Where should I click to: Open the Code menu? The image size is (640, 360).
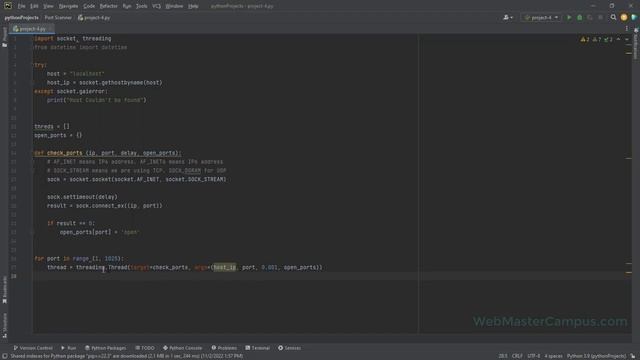pos(89,6)
